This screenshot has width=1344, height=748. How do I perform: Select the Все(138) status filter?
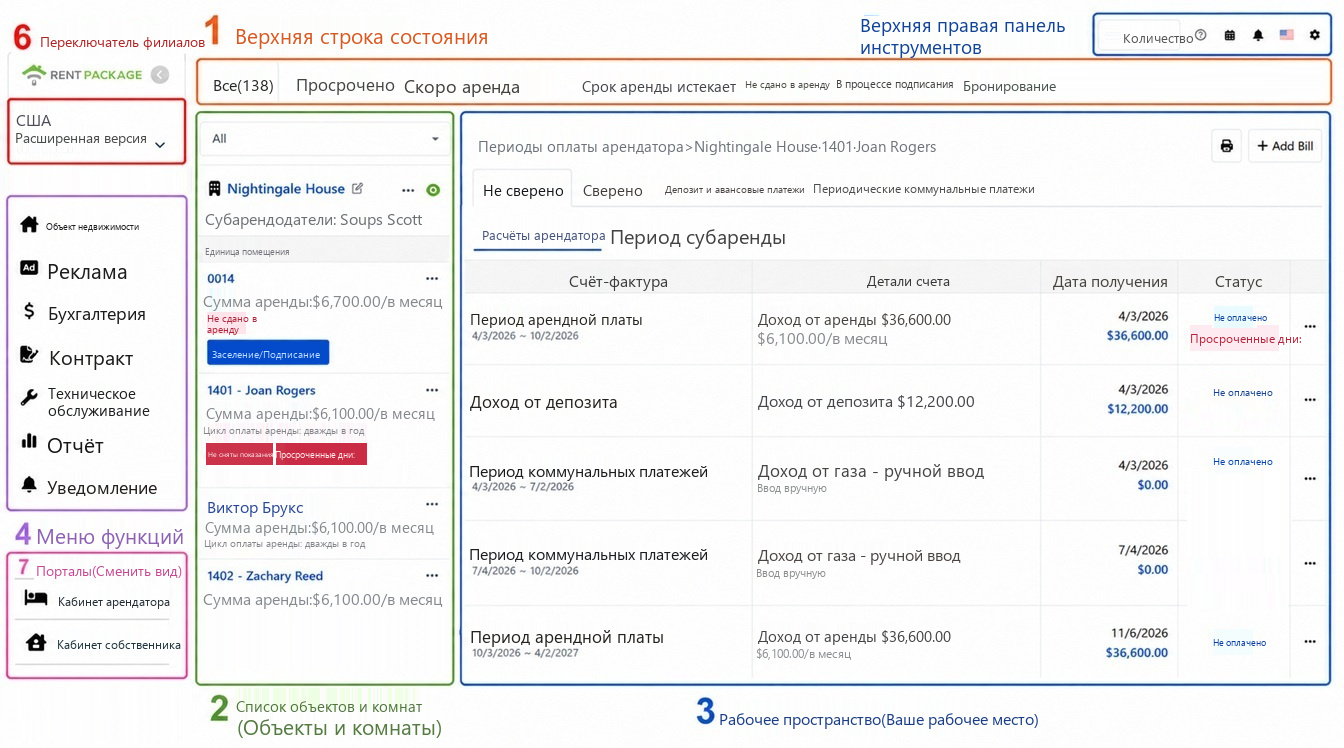[x=243, y=86]
